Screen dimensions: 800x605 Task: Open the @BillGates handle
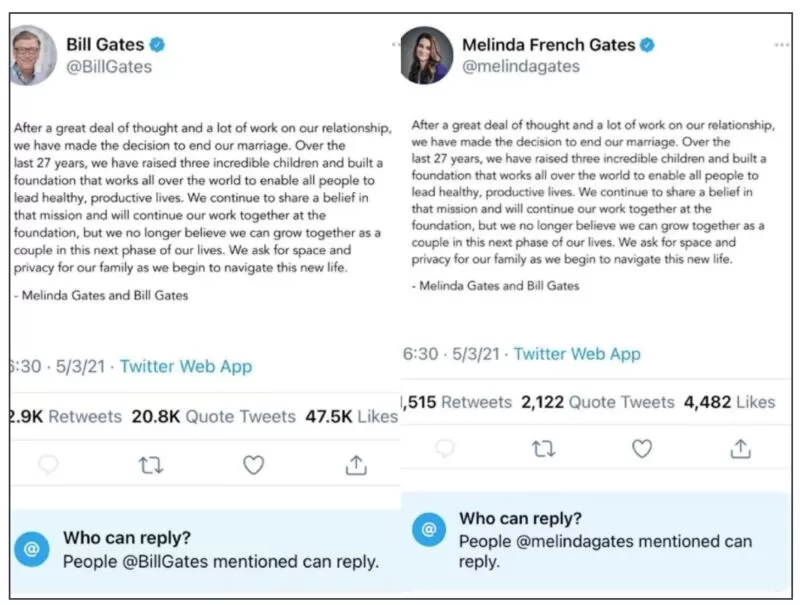coord(109,67)
